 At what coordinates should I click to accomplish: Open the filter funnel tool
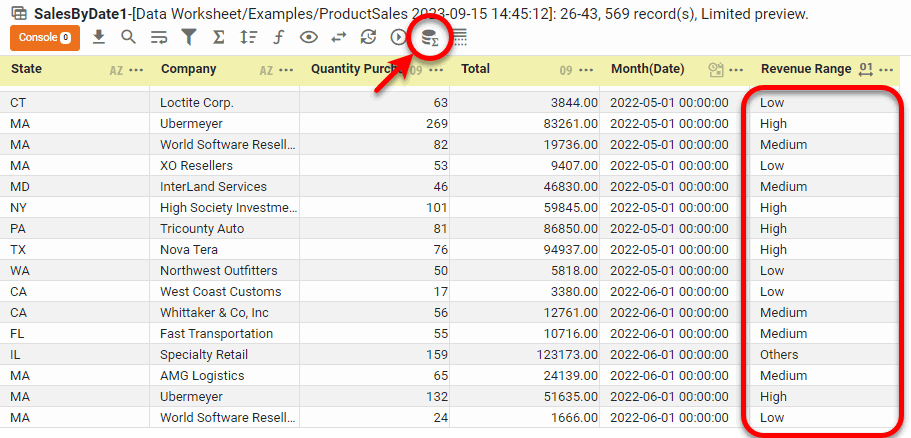coord(188,37)
